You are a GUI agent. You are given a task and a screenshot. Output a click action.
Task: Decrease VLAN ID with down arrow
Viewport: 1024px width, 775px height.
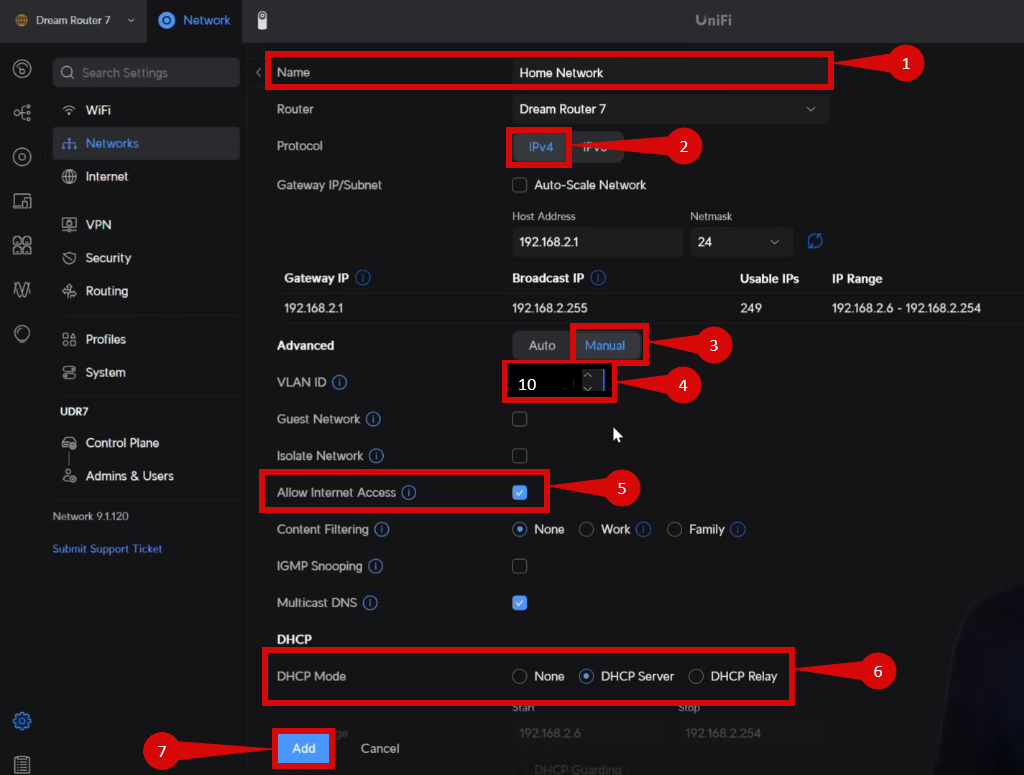pyautogui.click(x=588, y=388)
